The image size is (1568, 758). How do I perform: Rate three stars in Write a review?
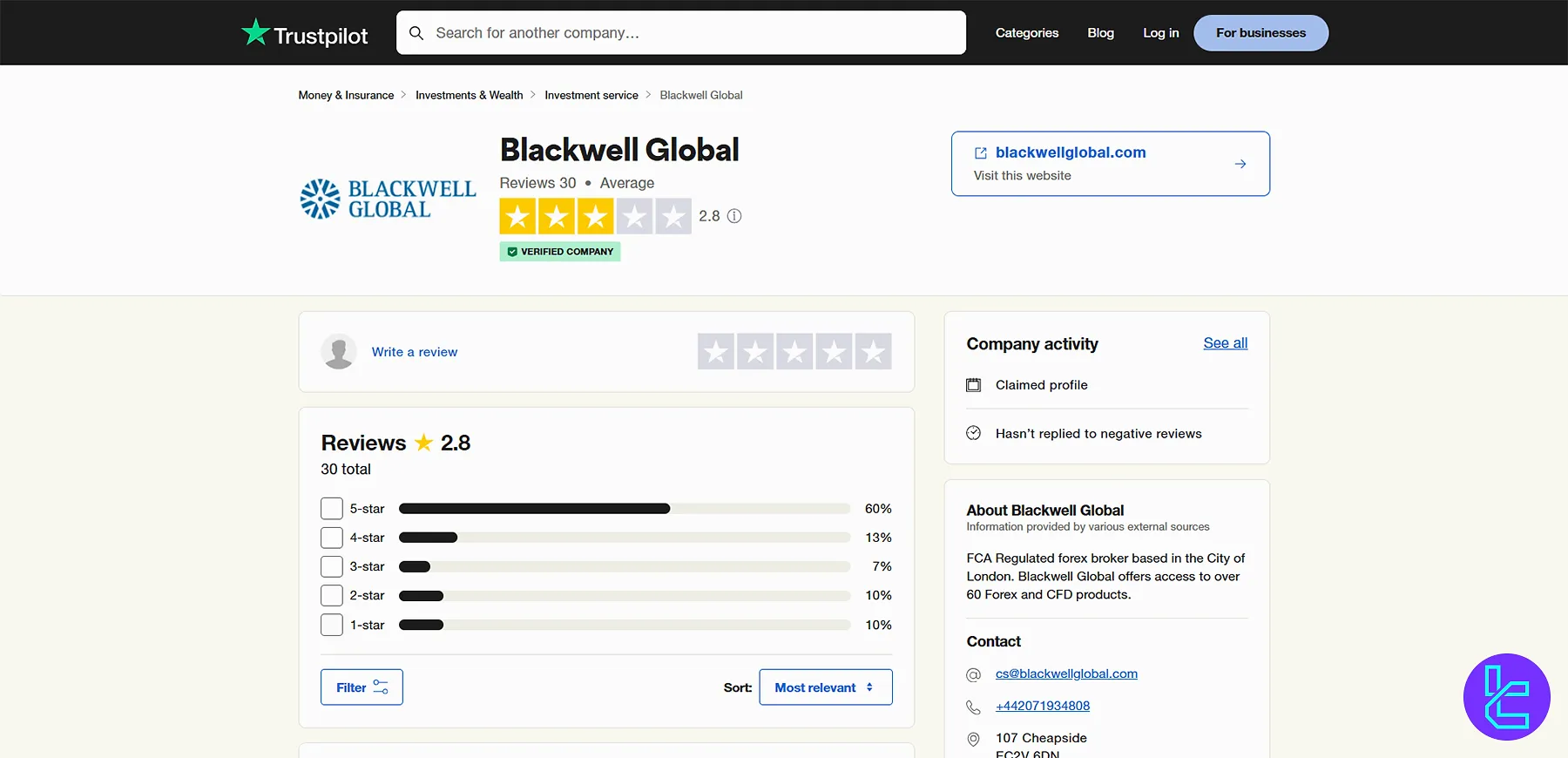(x=794, y=352)
